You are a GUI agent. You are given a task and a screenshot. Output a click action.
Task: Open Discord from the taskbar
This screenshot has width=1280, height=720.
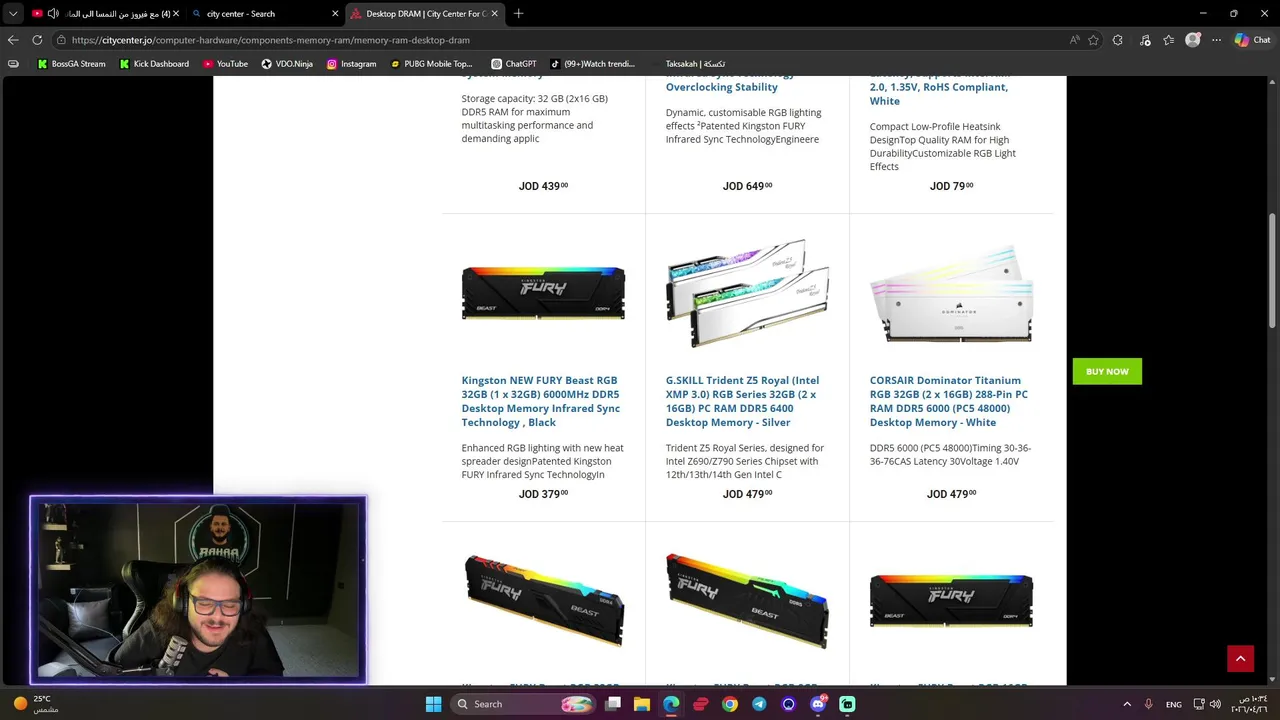point(818,704)
